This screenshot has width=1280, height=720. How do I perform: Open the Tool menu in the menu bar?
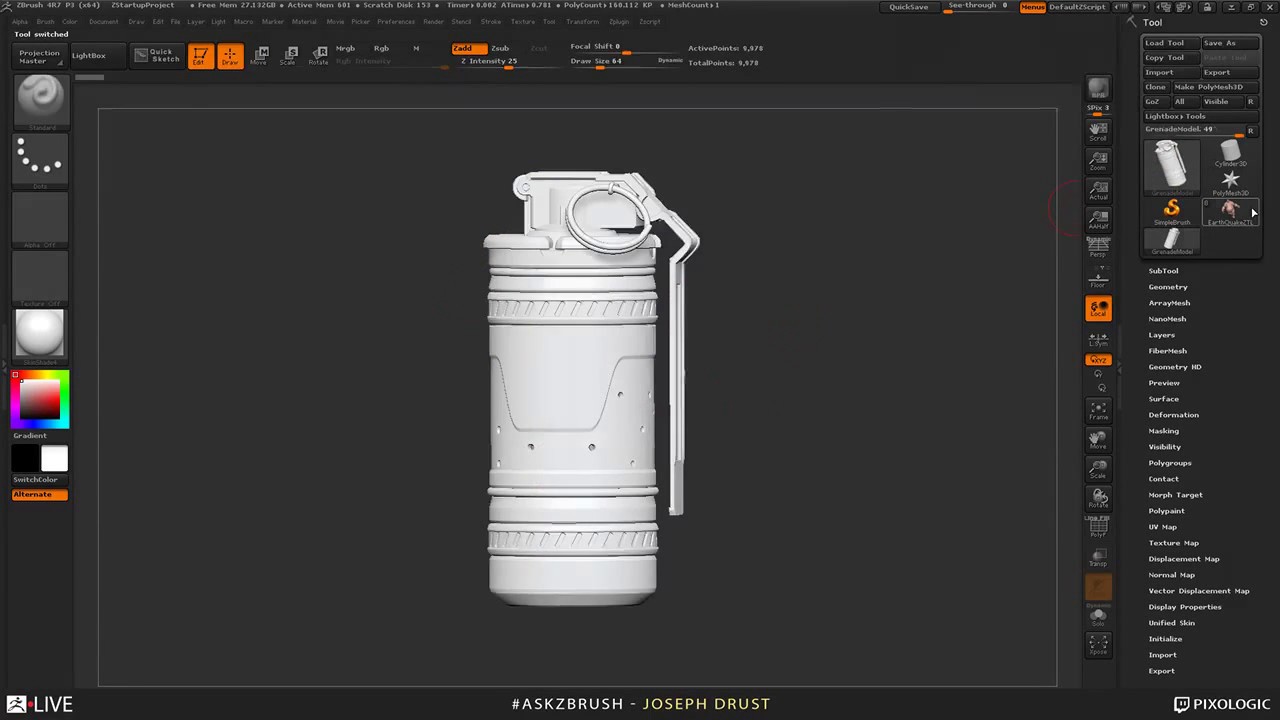coord(548,21)
